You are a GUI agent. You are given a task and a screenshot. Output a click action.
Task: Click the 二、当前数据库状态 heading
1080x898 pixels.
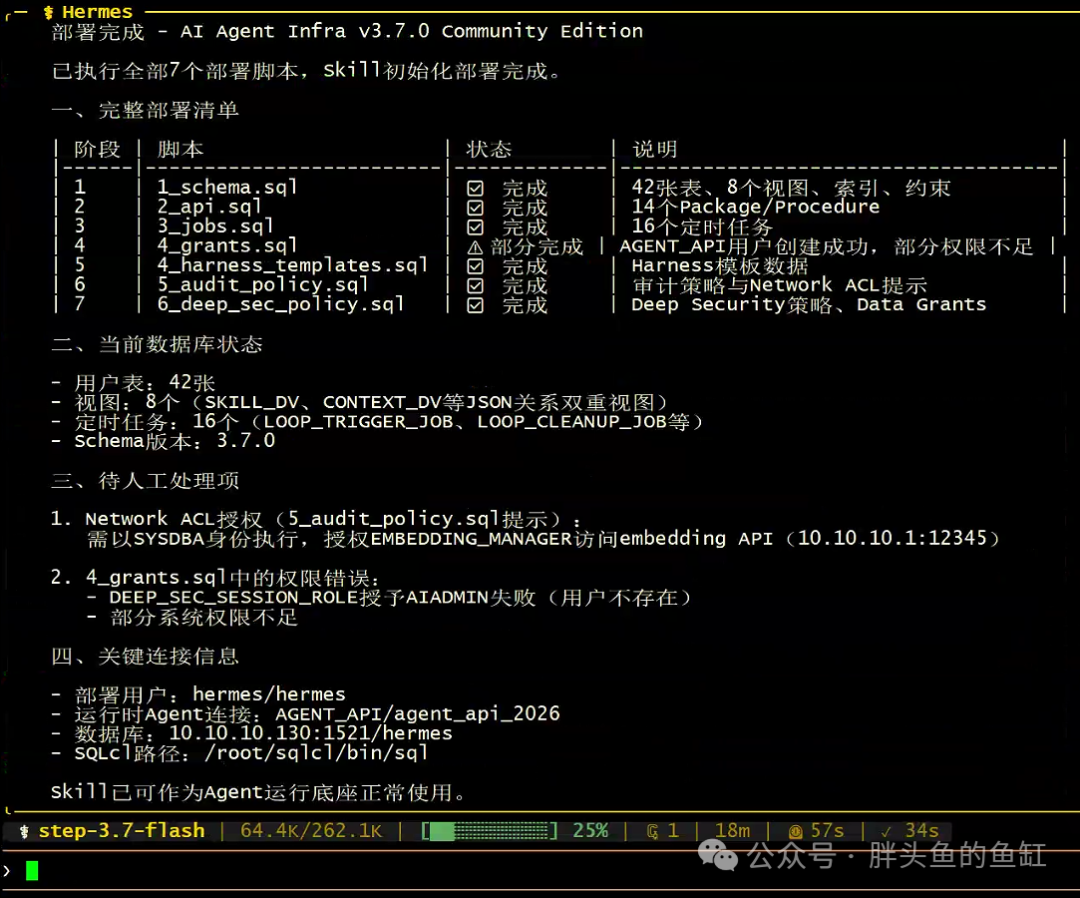(x=157, y=344)
